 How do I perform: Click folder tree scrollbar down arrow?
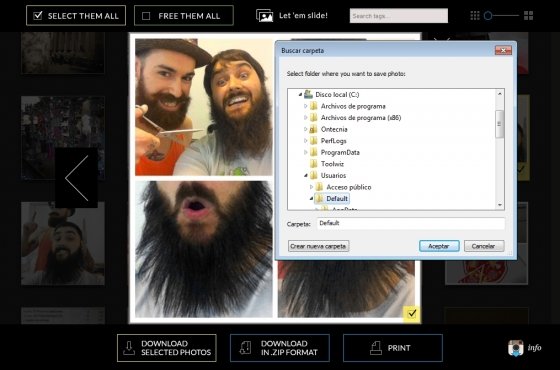pyautogui.click(x=500, y=205)
